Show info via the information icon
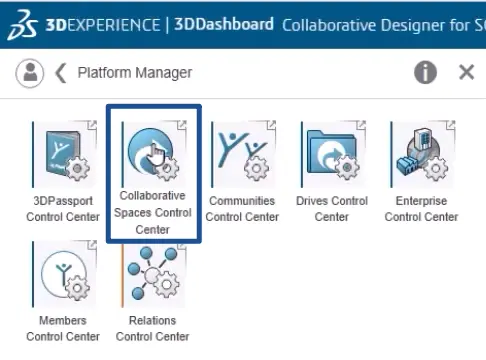Screen dimensions: 486x360 pos(425,72)
